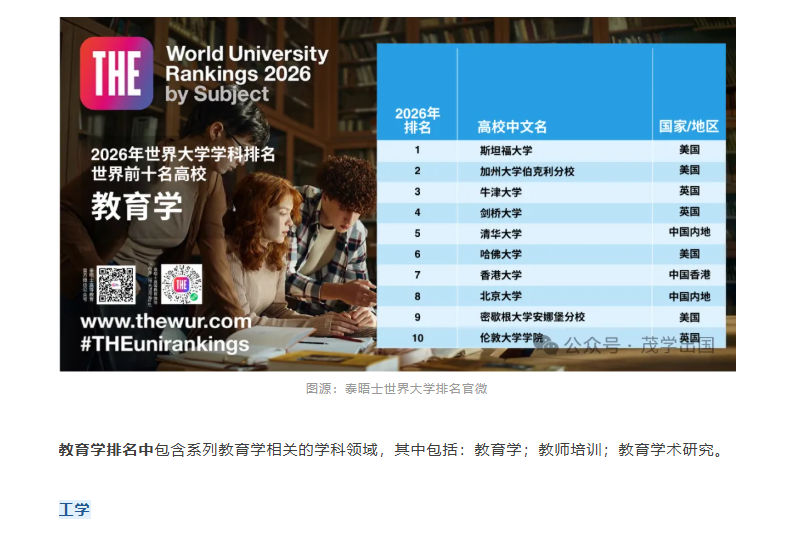The image size is (806, 543).
Task: Click the pink THE logo
Action: click(116, 73)
